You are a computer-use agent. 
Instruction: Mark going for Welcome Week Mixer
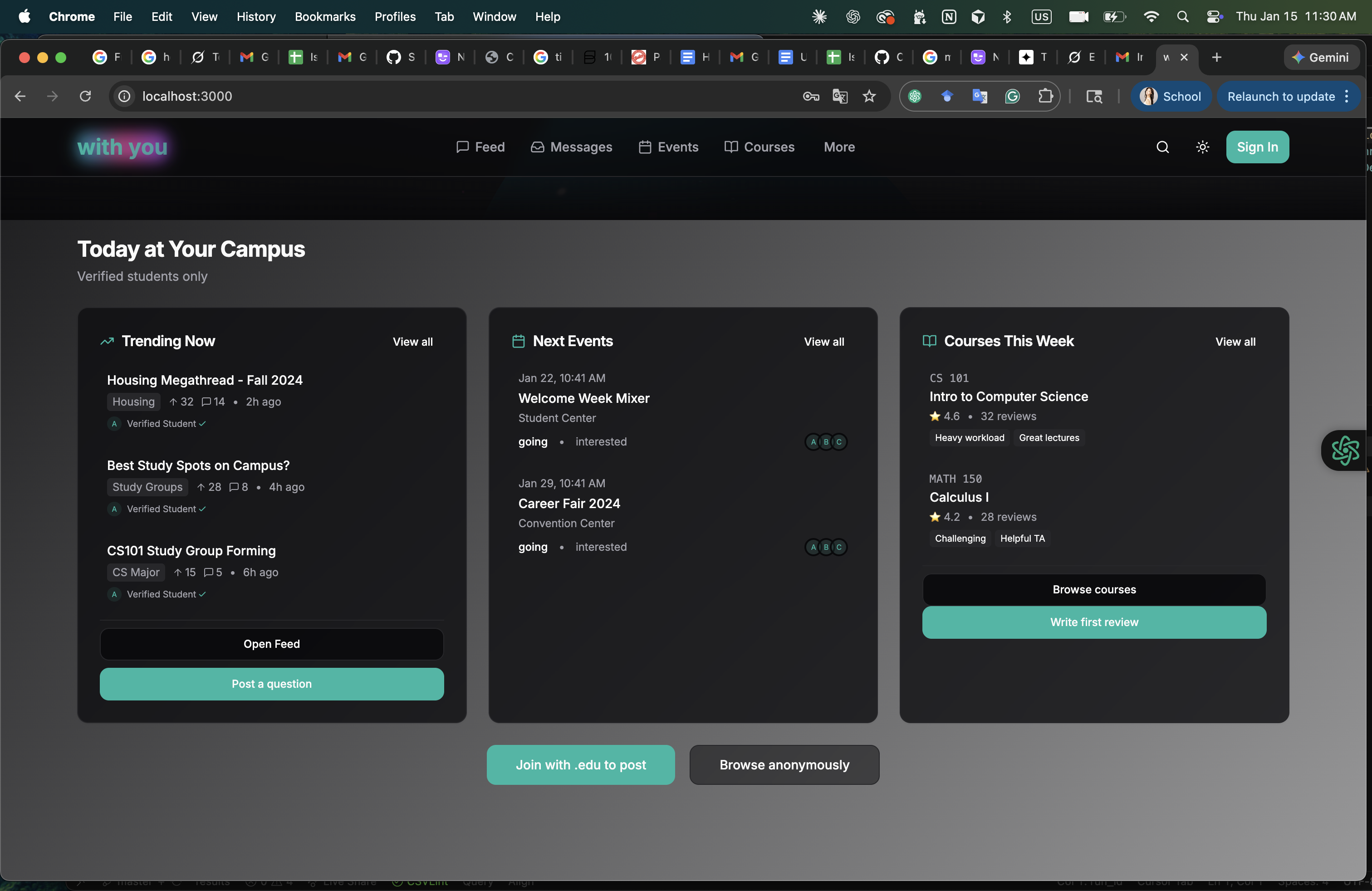(533, 441)
